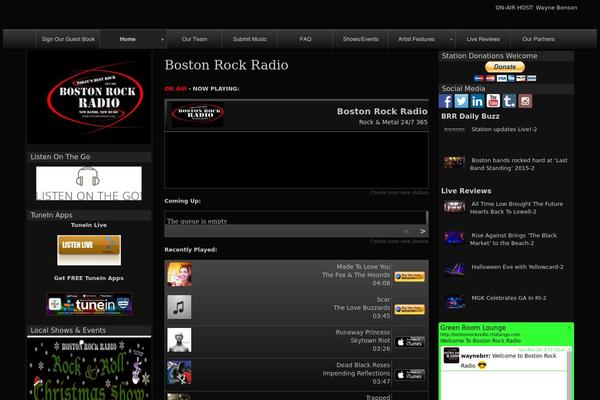Open the LinkedIn social media icon

tap(477, 101)
